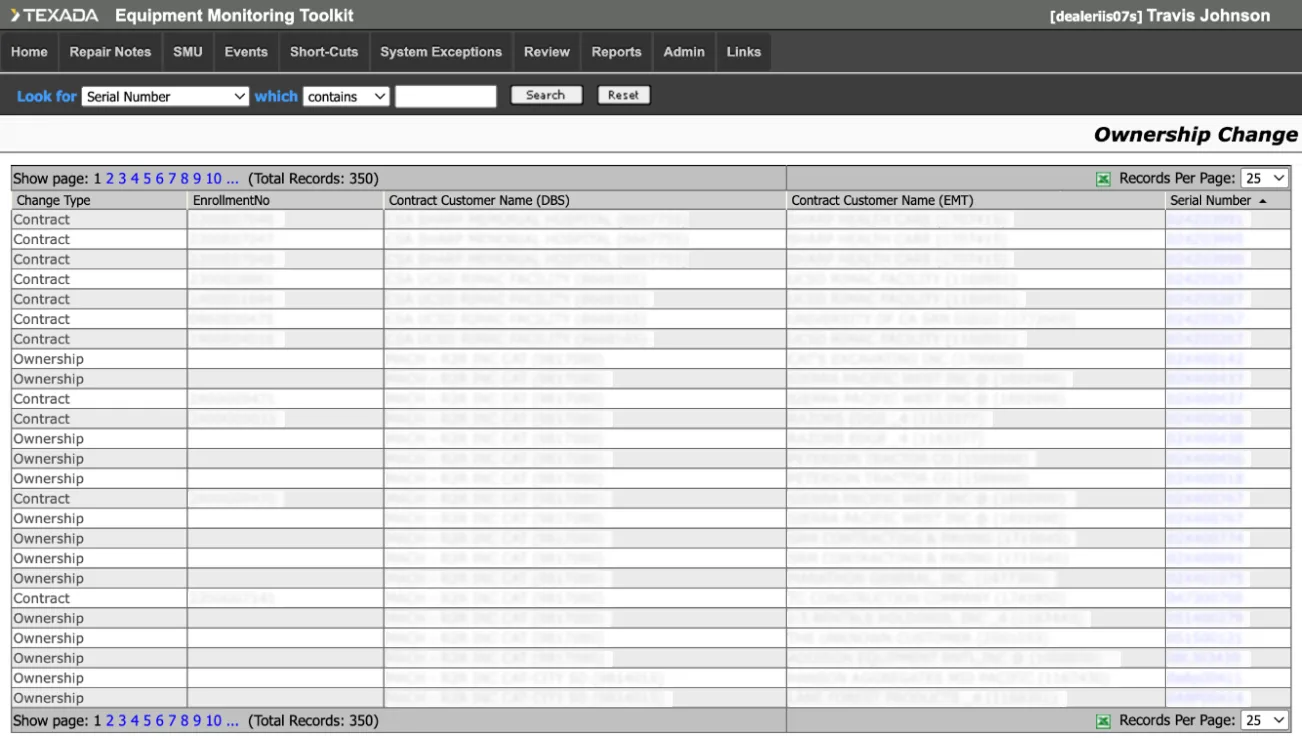
Task: Open top Records Per Page dropdown
Action: point(1264,179)
